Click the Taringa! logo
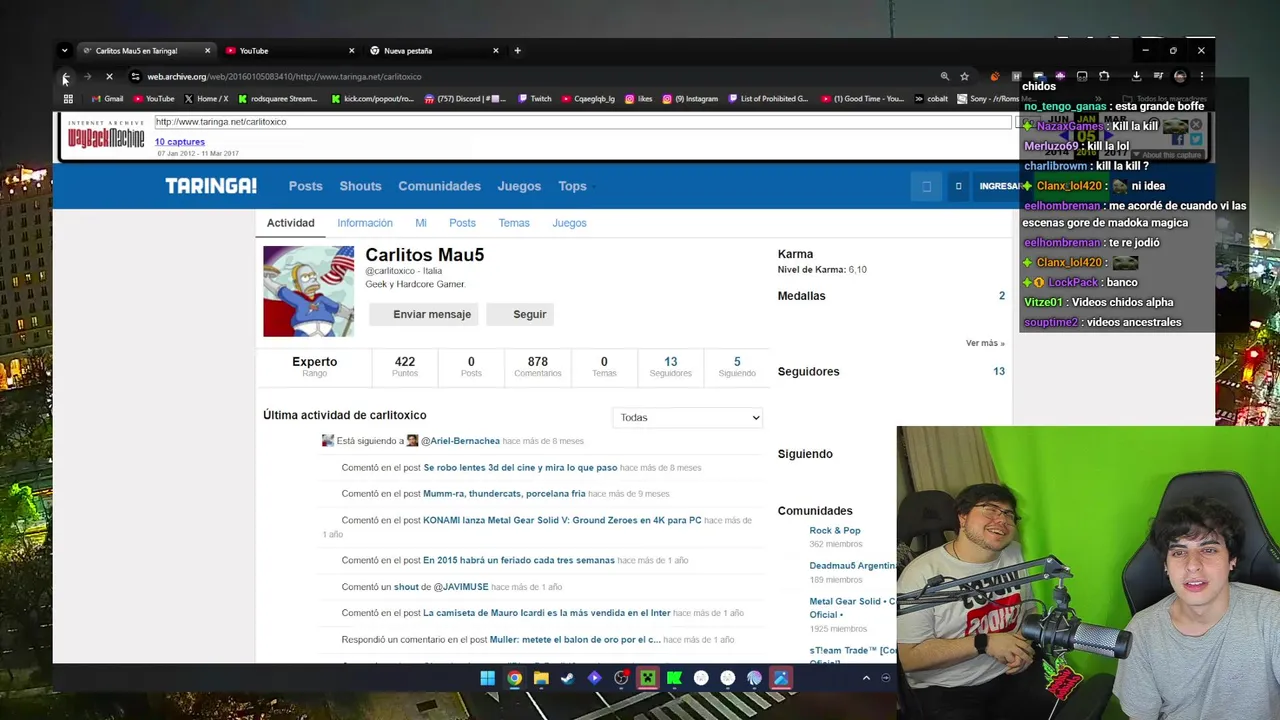Viewport: 1280px width, 720px height. tap(211, 186)
